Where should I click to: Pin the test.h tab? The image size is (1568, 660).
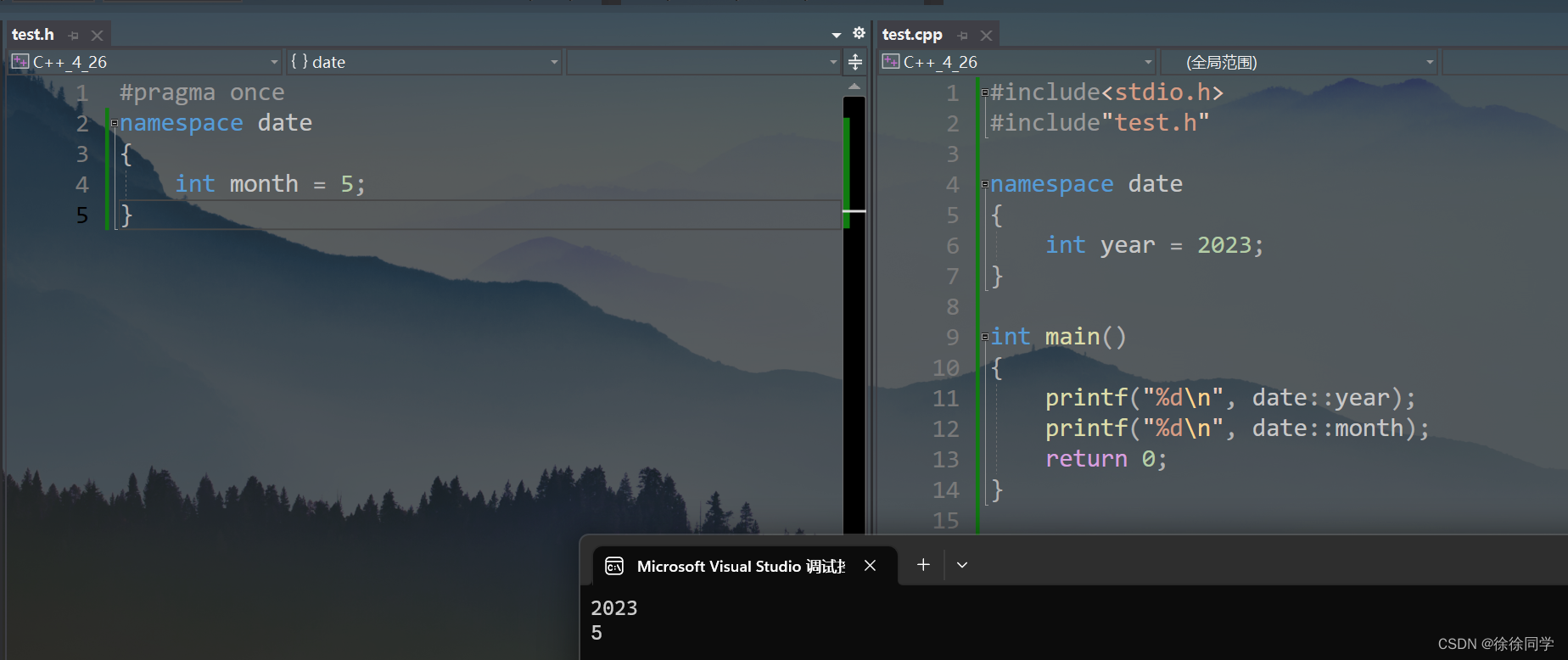click(x=74, y=36)
